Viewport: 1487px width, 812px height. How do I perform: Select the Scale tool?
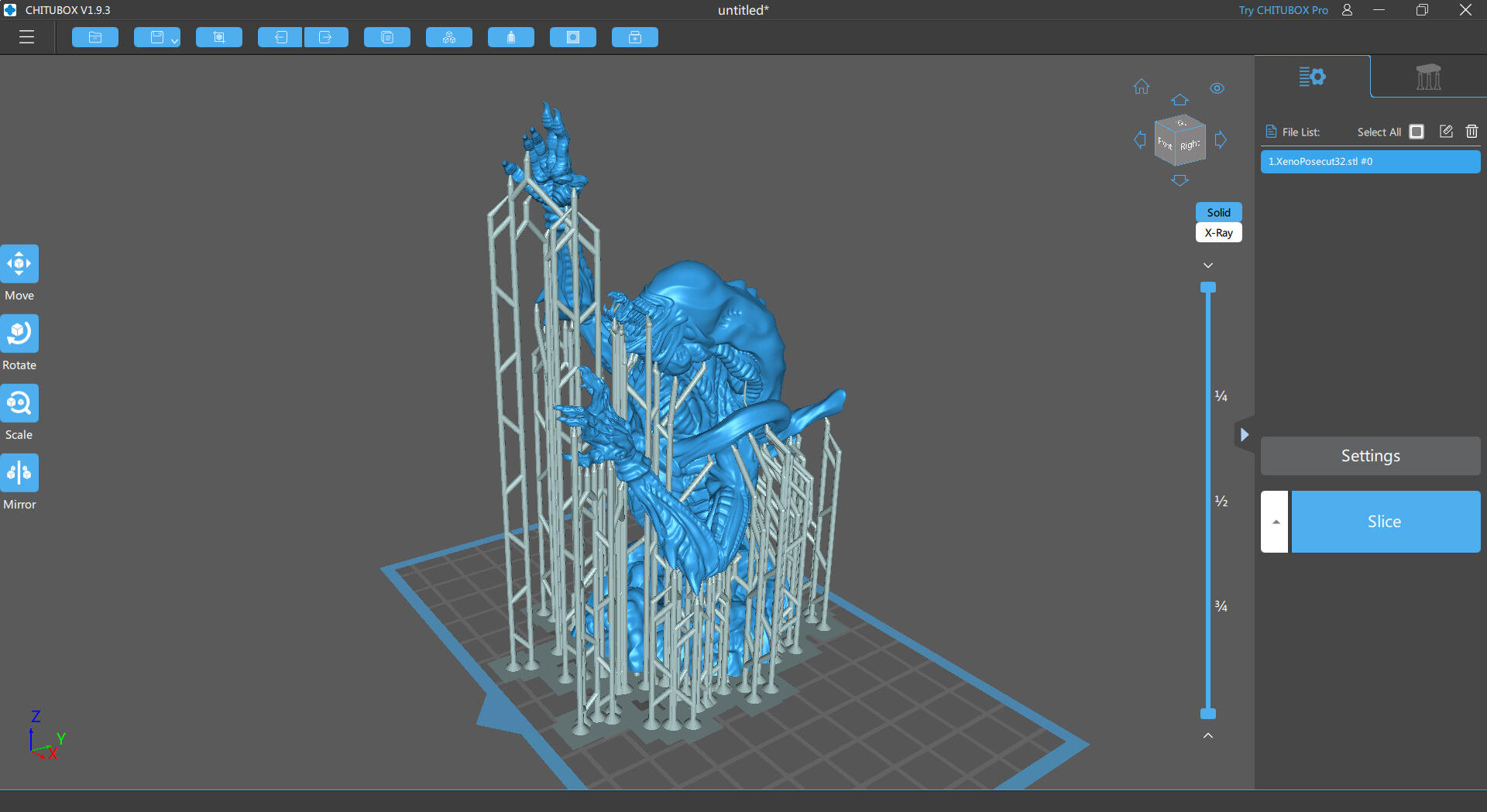[x=19, y=403]
